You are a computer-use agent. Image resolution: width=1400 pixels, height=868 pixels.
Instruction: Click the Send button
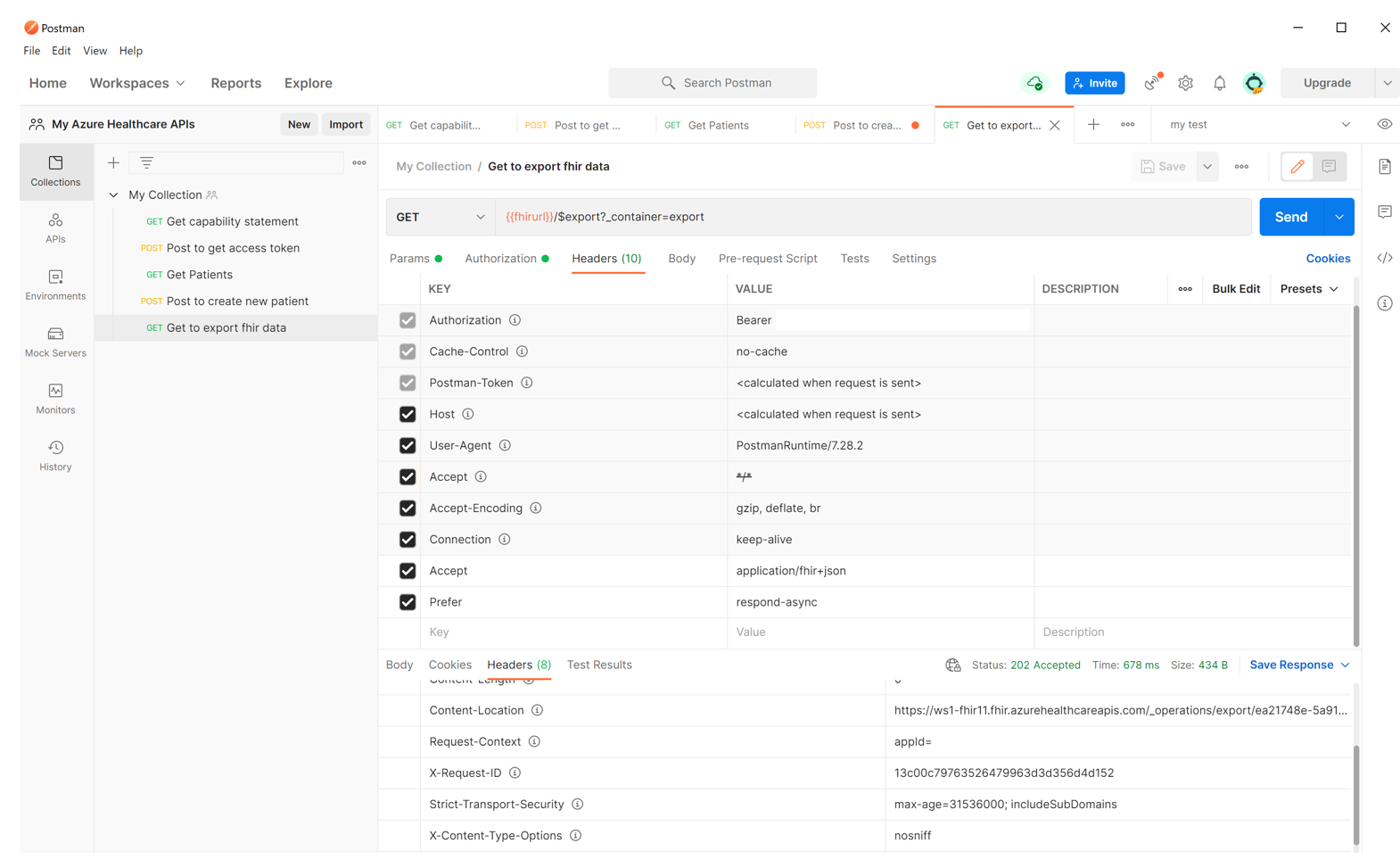tap(1291, 217)
